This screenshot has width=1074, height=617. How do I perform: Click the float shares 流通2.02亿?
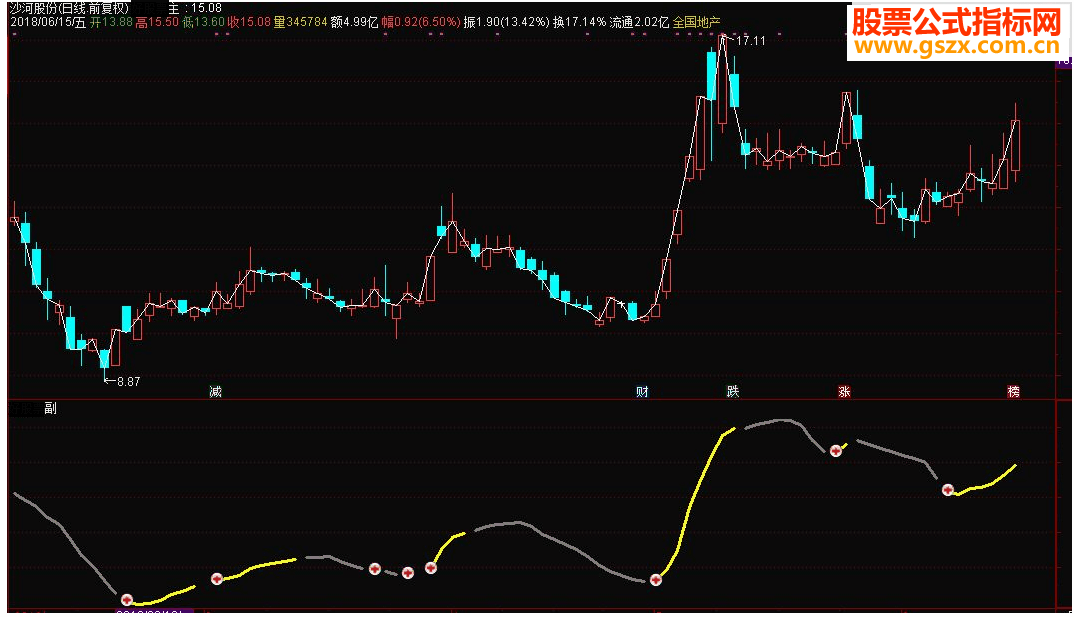pos(639,22)
